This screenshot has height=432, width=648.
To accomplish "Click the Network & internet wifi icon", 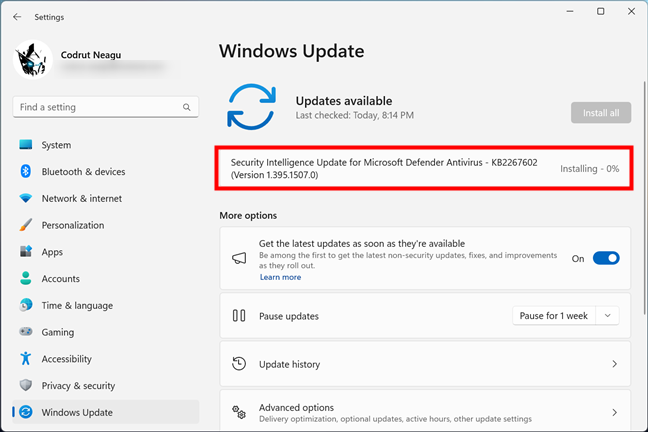I will coord(27,199).
